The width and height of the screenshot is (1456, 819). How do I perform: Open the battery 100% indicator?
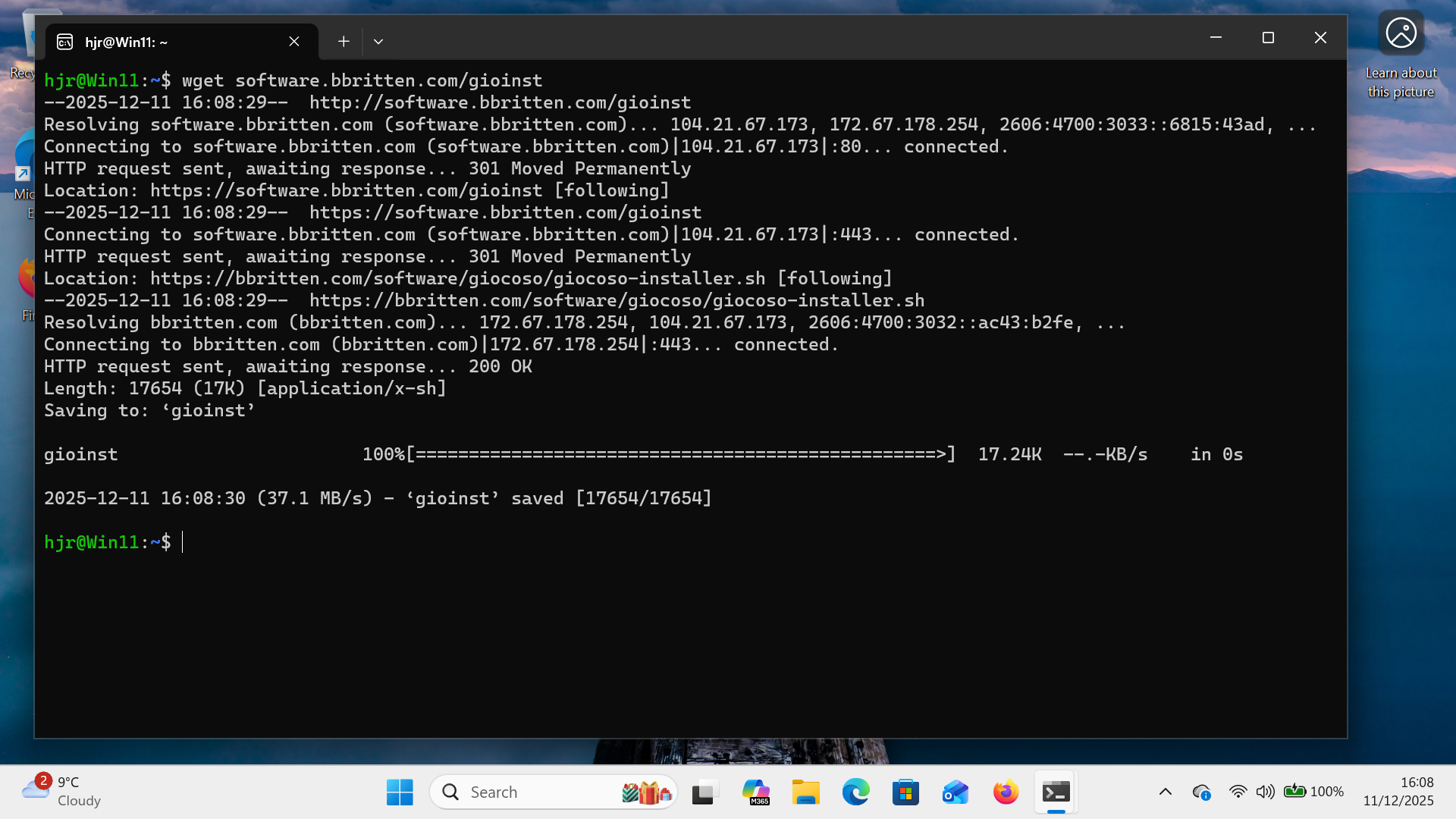pos(1313,792)
